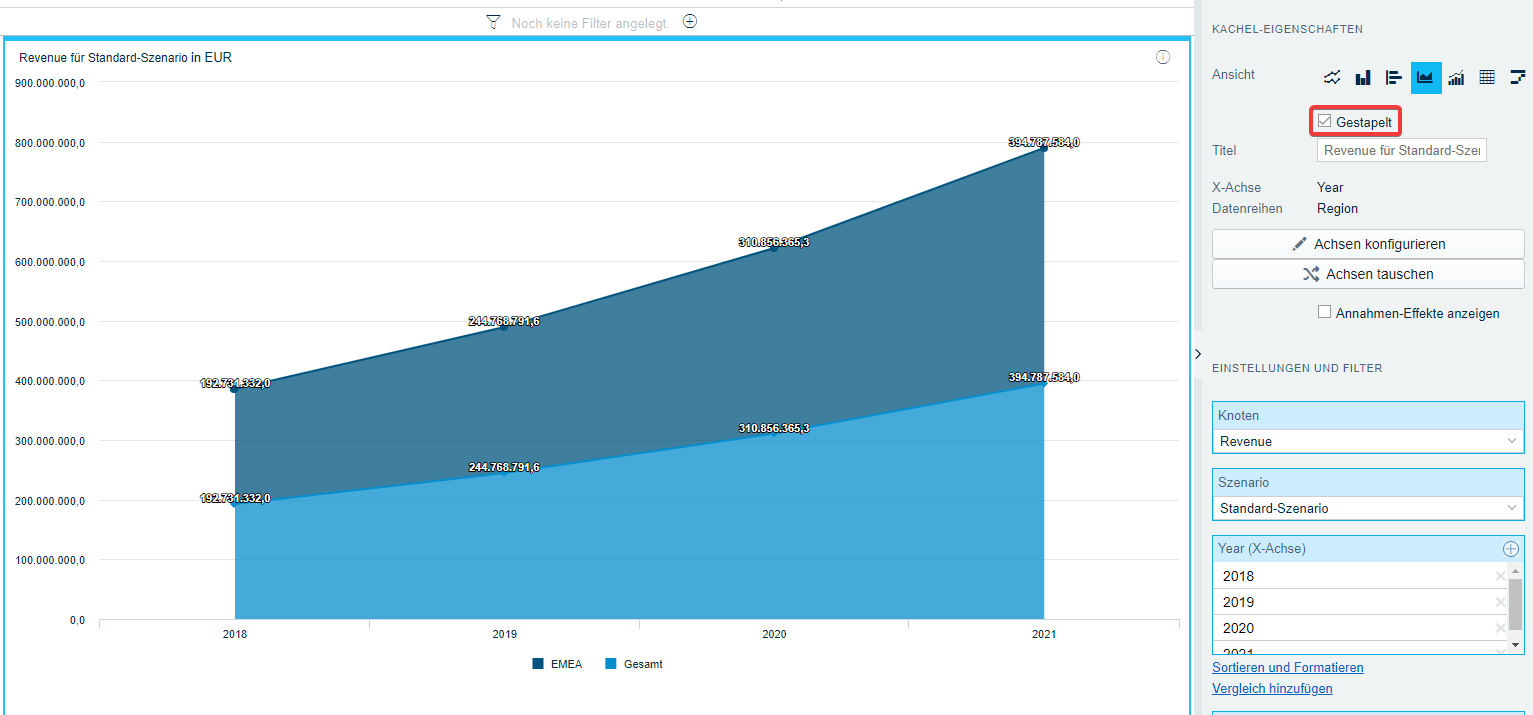The height and width of the screenshot is (715, 1533).
Task: Select the vertical bar chart view
Action: pyautogui.click(x=1363, y=77)
